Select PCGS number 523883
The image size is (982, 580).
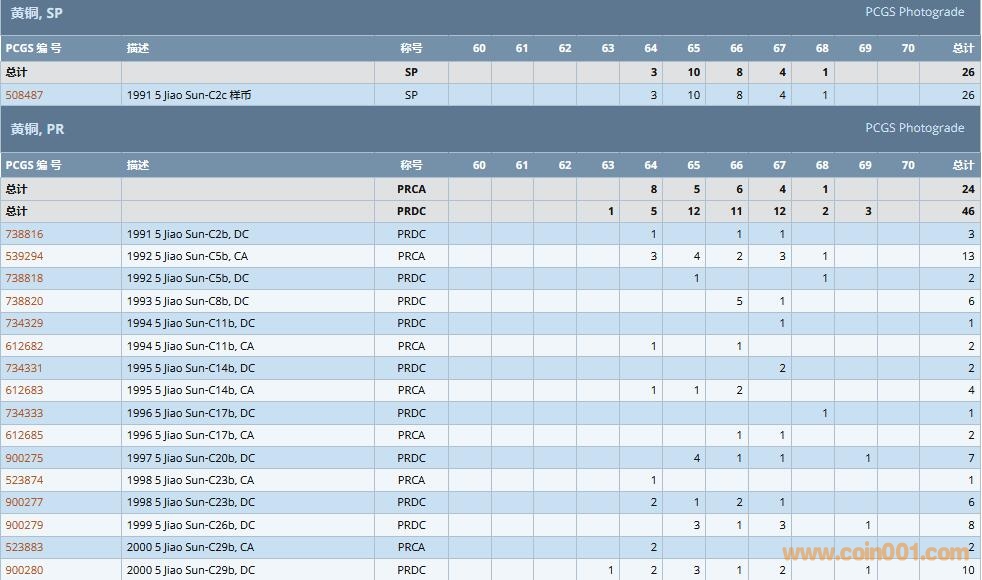pyautogui.click(x=25, y=547)
